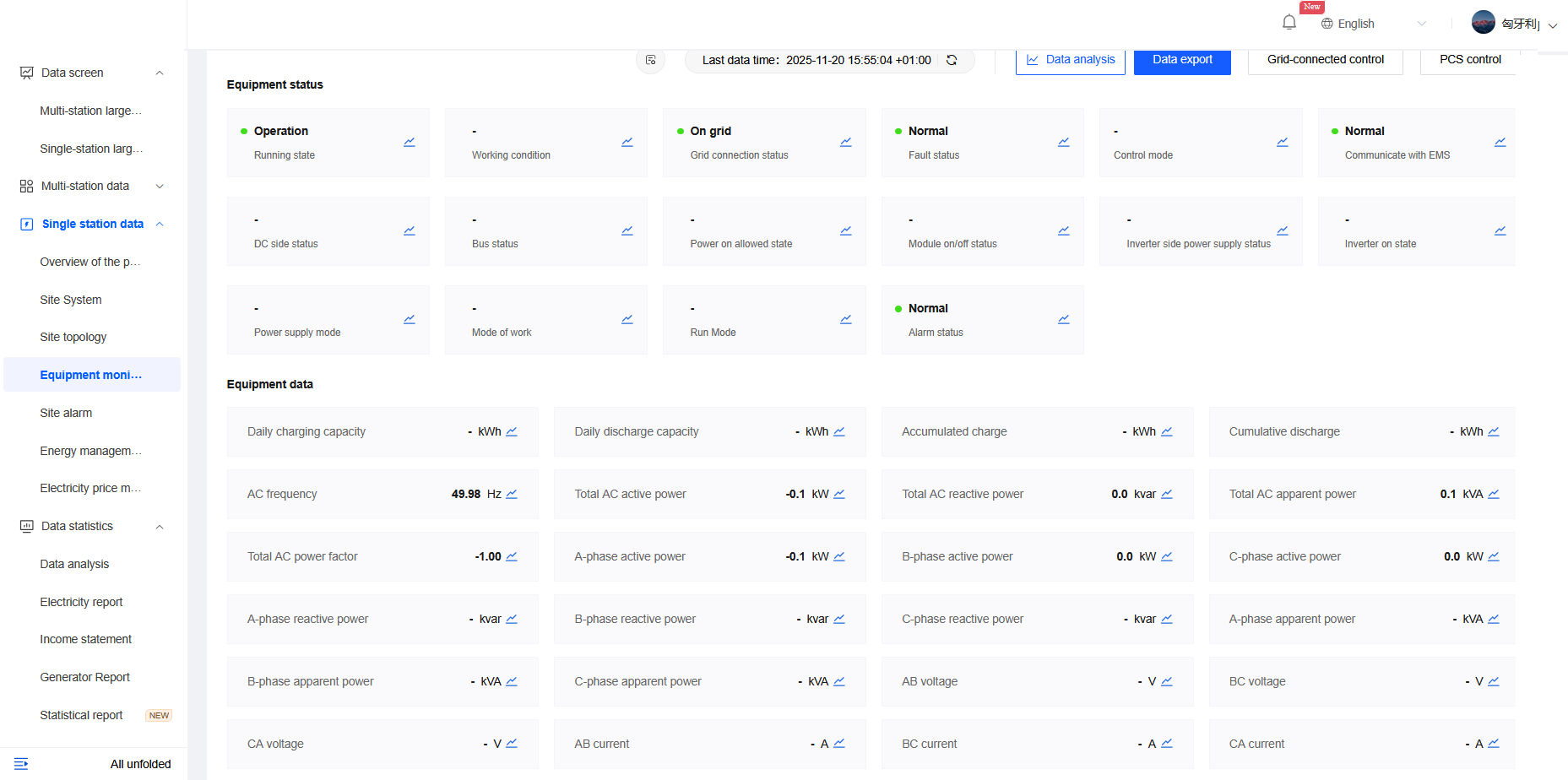Open Grid-connected control
Image resolution: width=1568 pixels, height=780 pixels.
click(1325, 60)
